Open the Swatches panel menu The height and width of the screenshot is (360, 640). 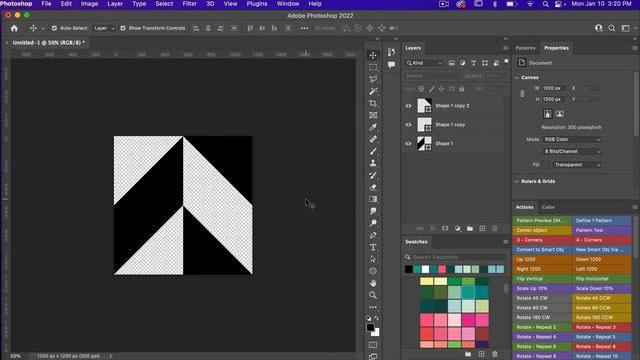505,242
